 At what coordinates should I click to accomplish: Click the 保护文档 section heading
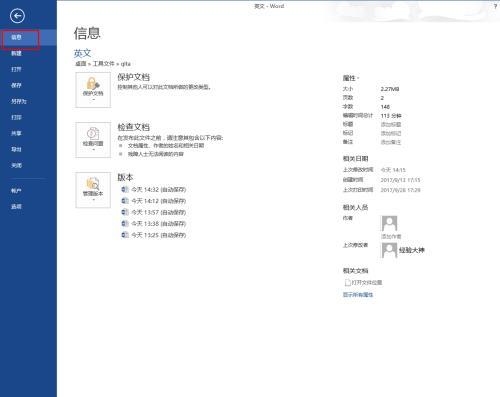coord(133,77)
